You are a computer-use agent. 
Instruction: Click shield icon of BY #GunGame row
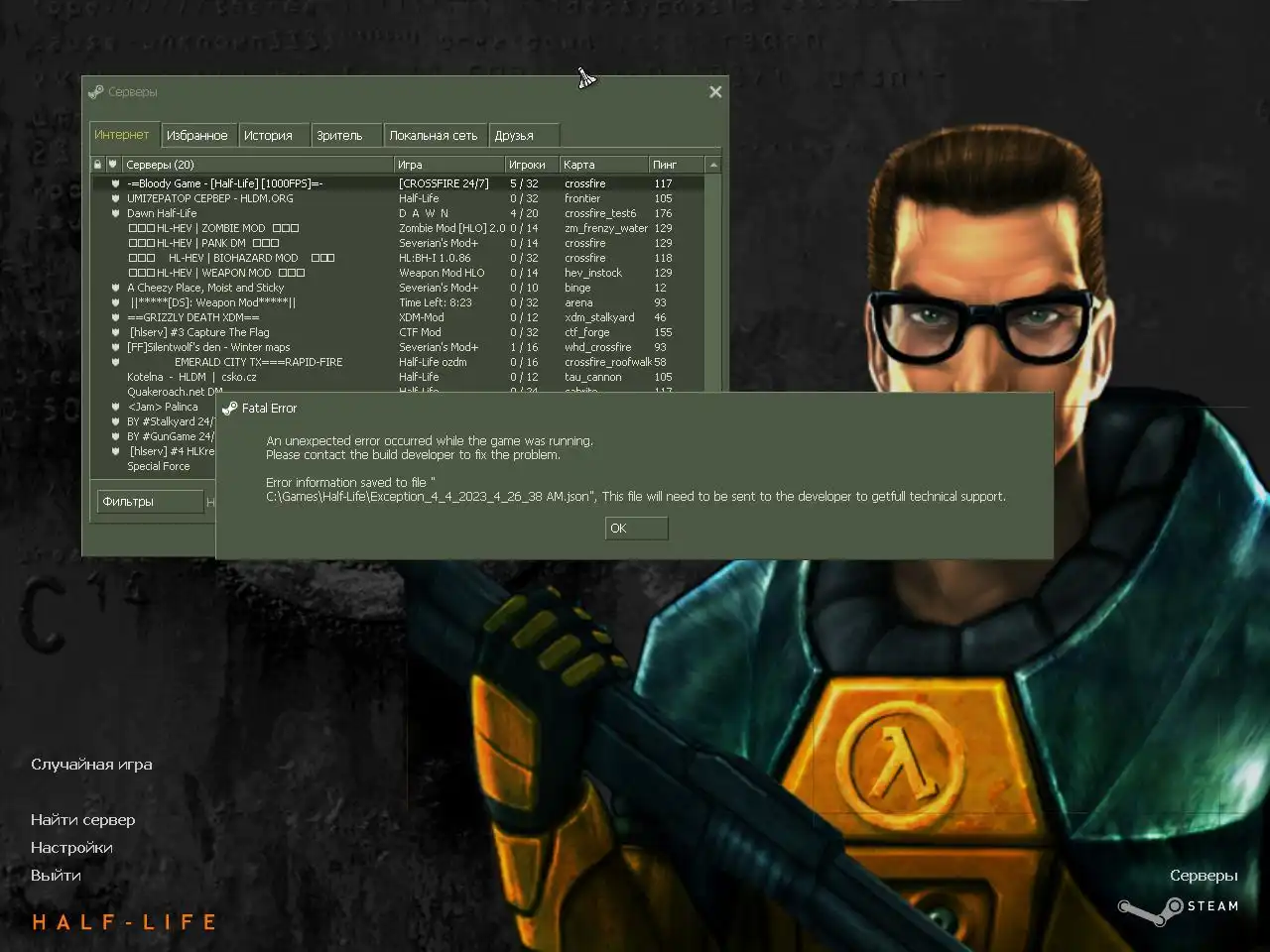point(115,436)
